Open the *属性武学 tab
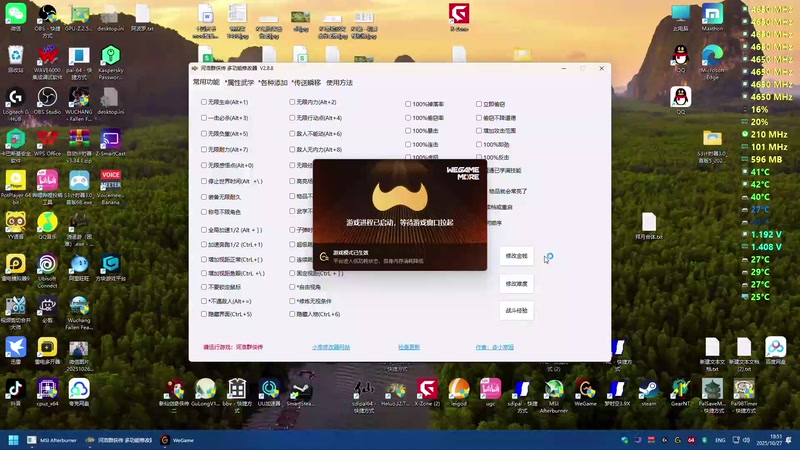This screenshot has width=800, height=450. click(239, 83)
